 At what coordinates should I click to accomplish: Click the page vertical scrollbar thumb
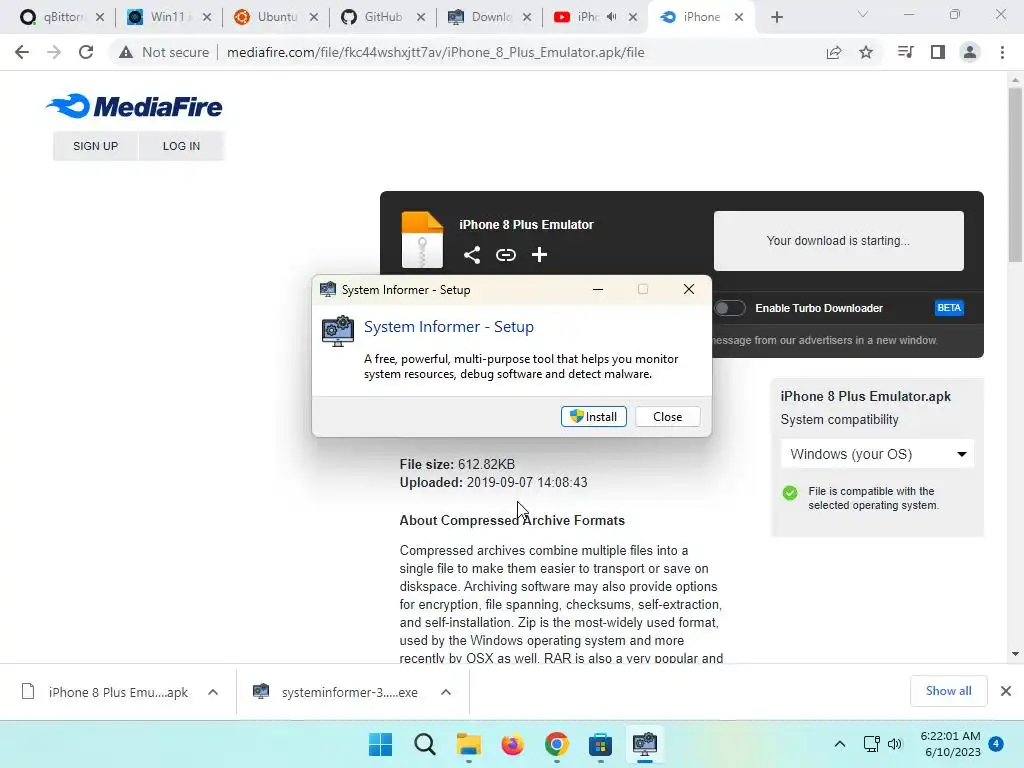[1015, 175]
